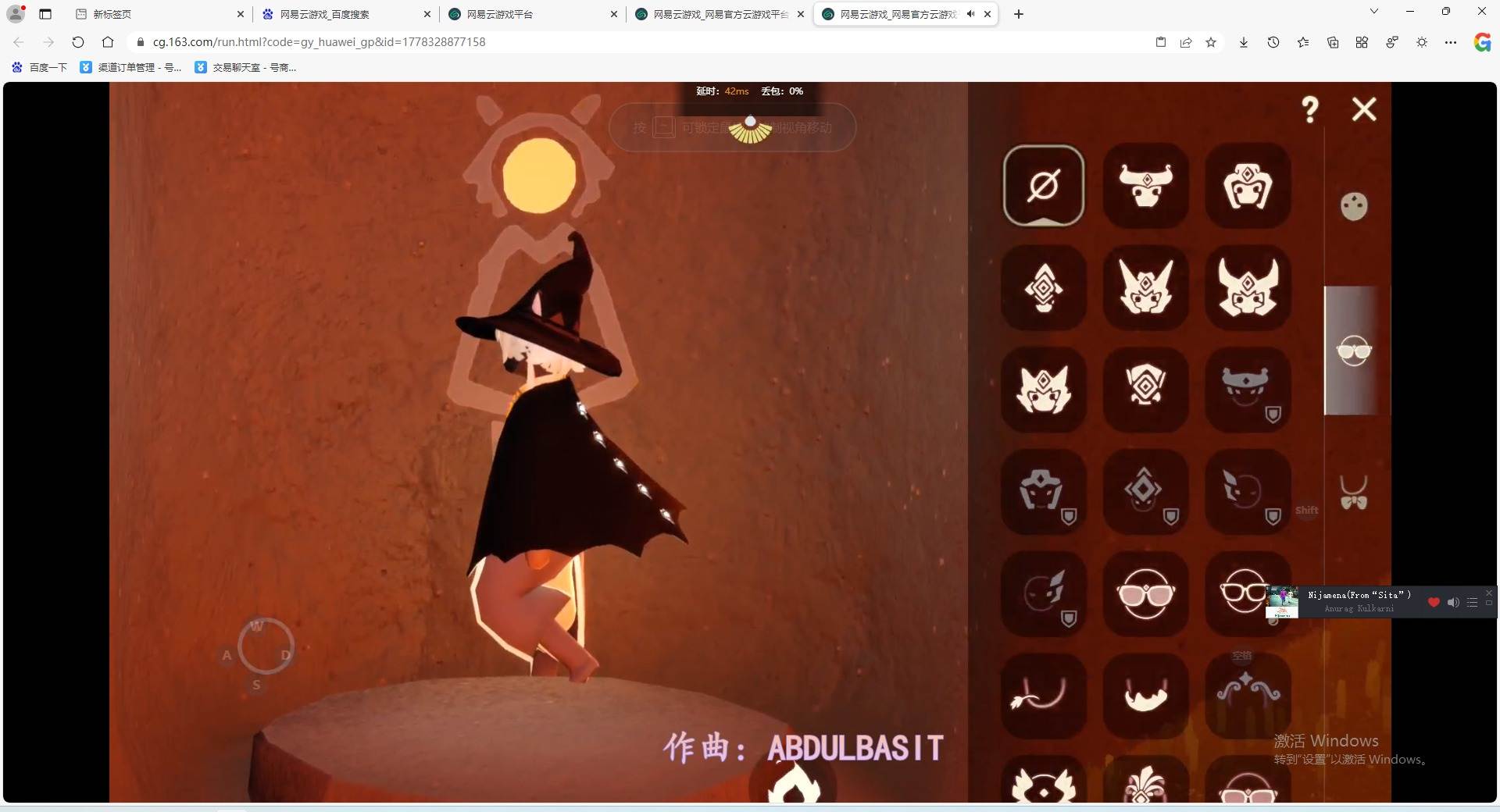Close the floating music player widget
The width and height of the screenshot is (1500, 812).
point(1489,593)
